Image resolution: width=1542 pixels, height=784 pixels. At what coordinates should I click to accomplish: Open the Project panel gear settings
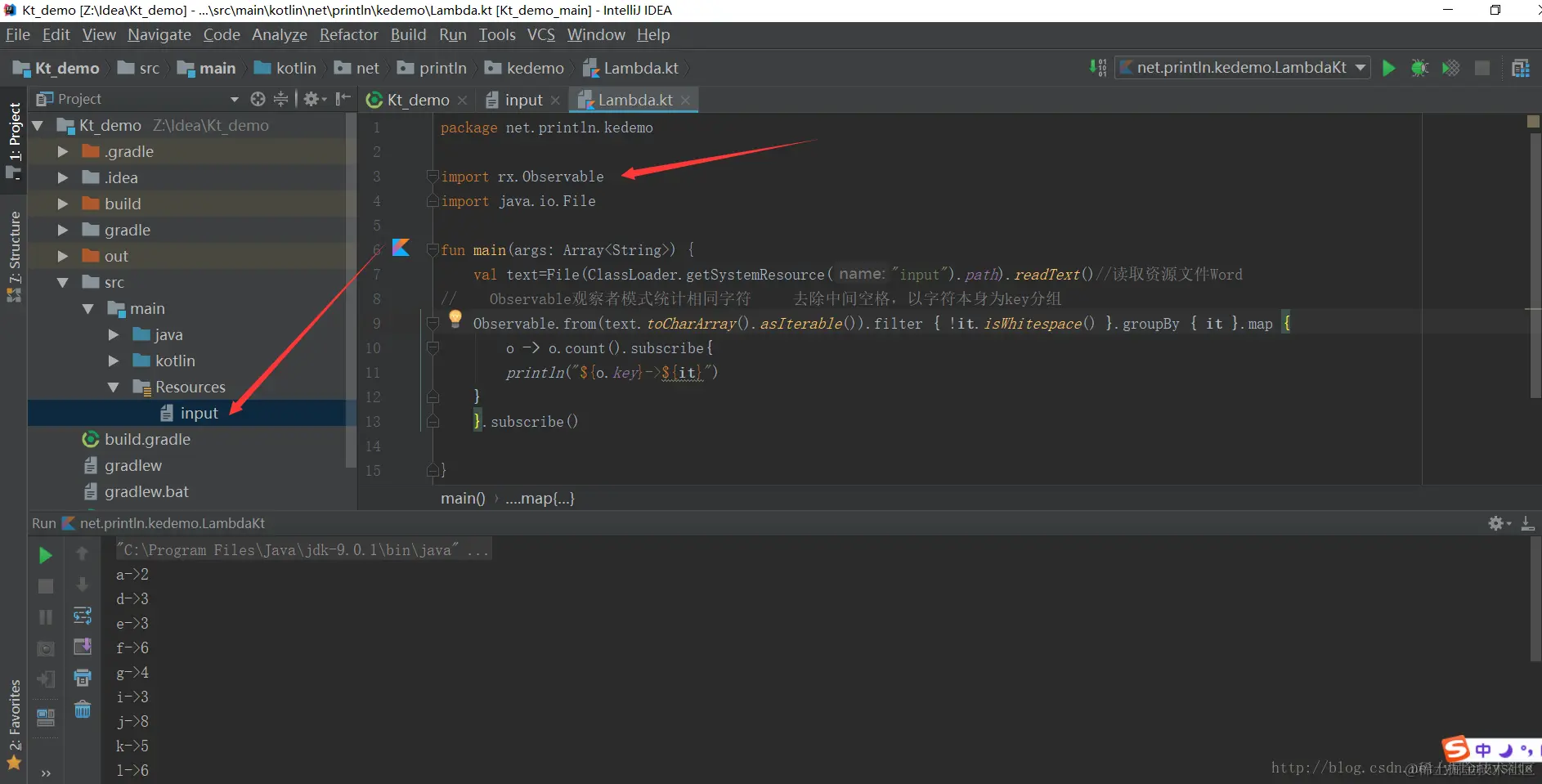click(314, 99)
